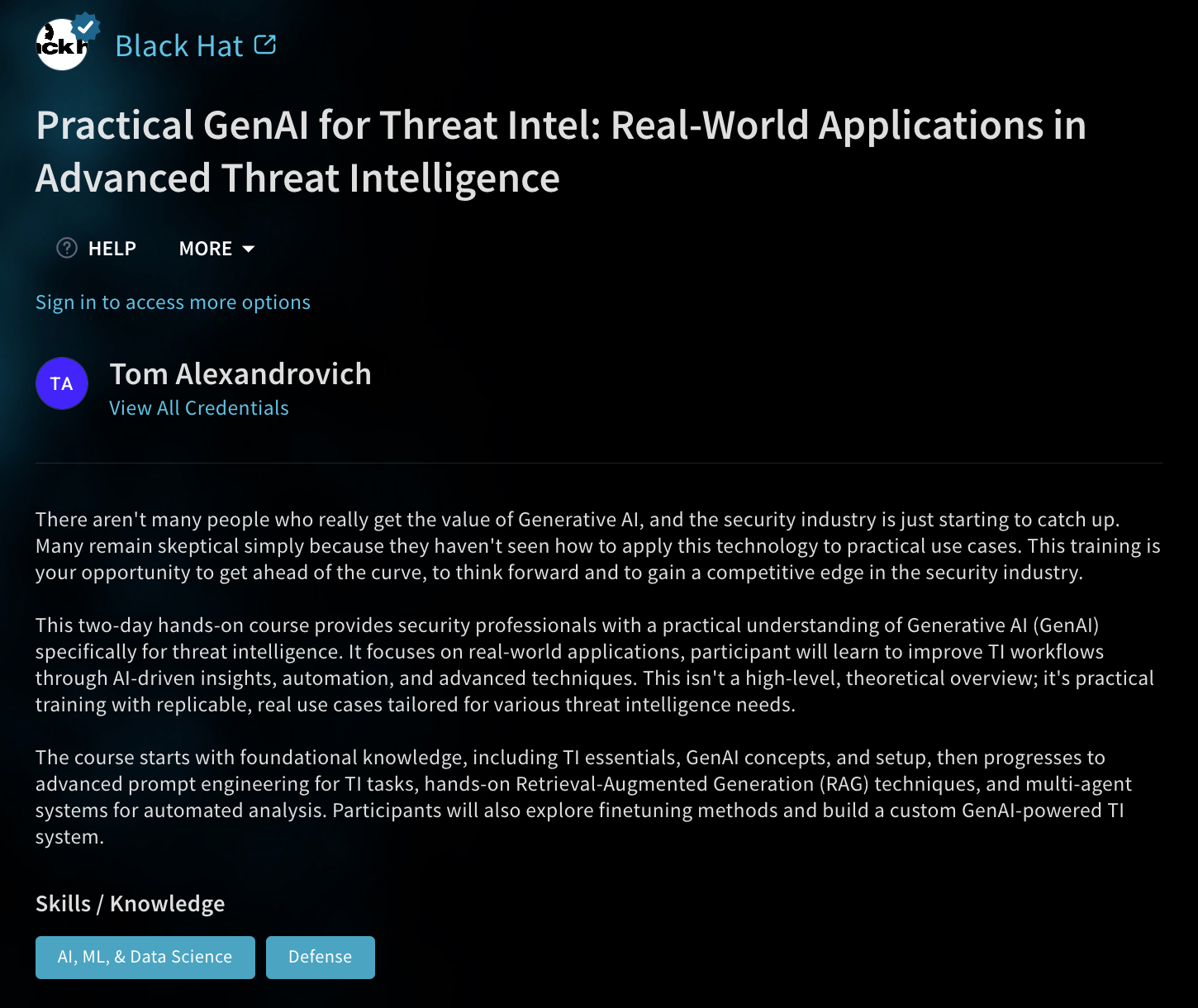The height and width of the screenshot is (1008, 1198).
Task: Open the Black Hat organization link
Action: pos(179,46)
